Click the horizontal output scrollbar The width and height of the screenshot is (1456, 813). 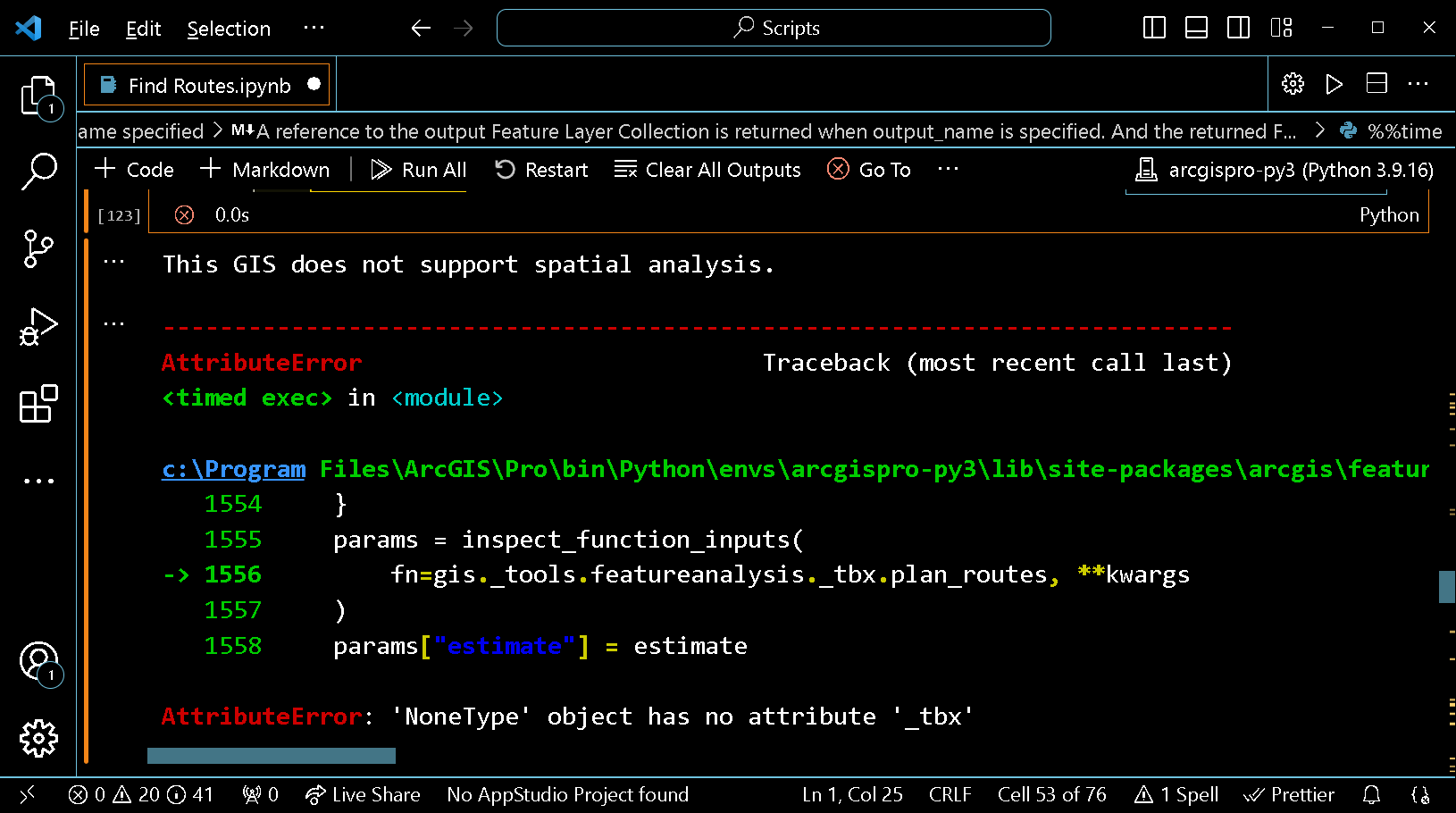(x=271, y=756)
